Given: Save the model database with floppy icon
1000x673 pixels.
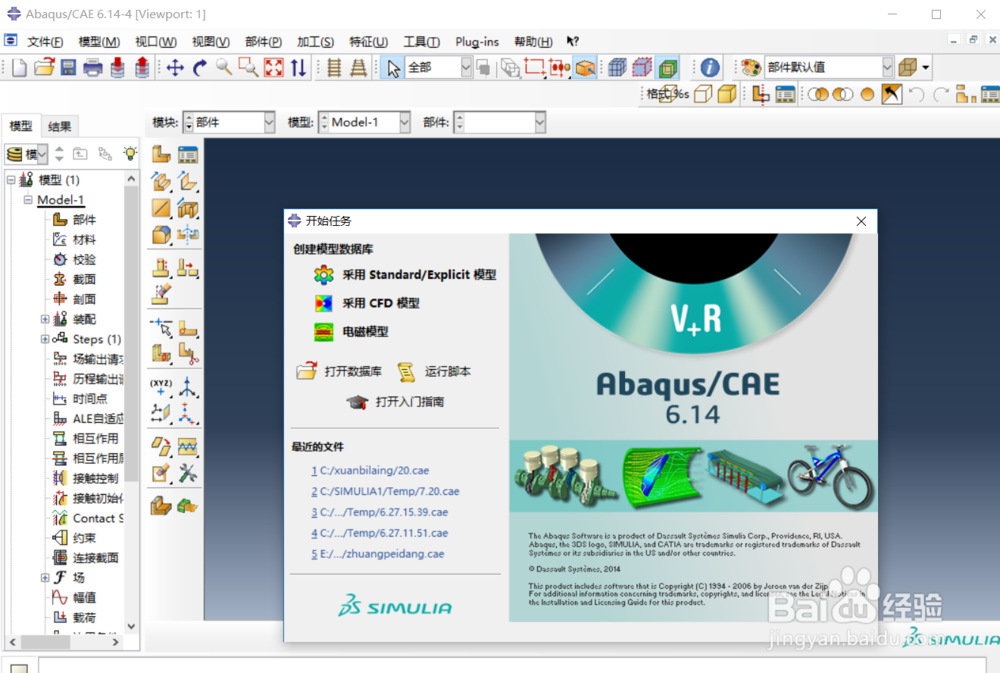Looking at the screenshot, I should click(x=68, y=67).
